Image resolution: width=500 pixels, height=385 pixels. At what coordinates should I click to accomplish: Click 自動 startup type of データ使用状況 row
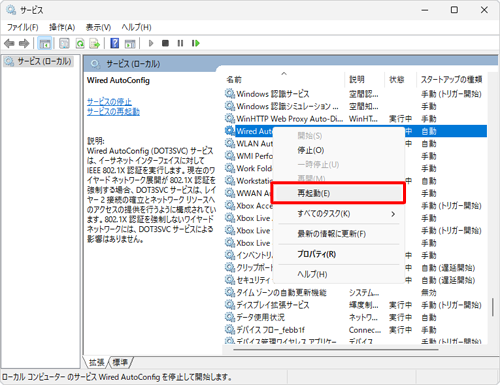[429, 317]
